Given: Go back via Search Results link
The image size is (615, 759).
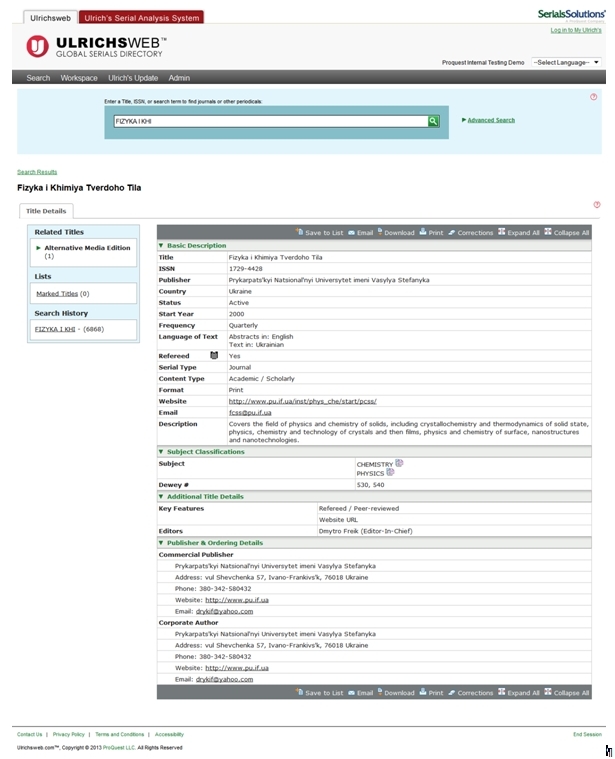Looking at the screenshot, I should pyautogui.click(x=37, y=172).
